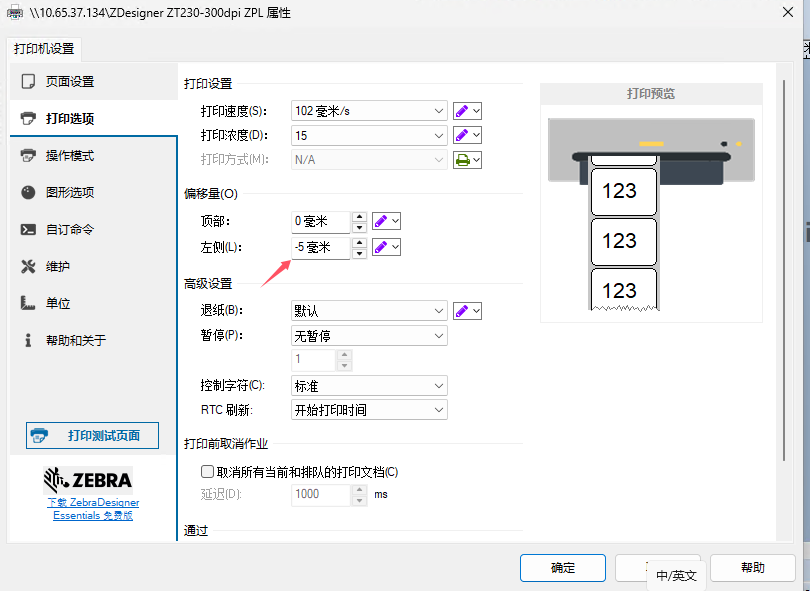This screenshot has height=591, width=810.
Task: Increase 左侧 offset with up arrow
Action: 359,242
